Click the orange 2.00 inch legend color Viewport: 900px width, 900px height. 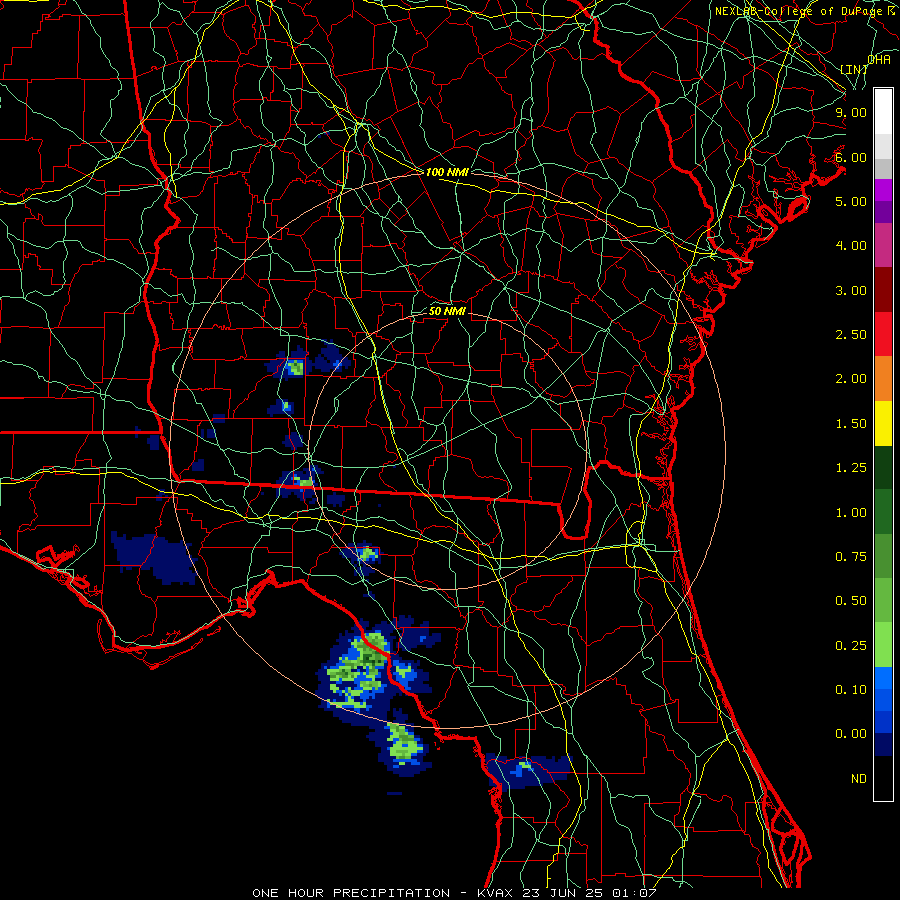tap(883, 378)
